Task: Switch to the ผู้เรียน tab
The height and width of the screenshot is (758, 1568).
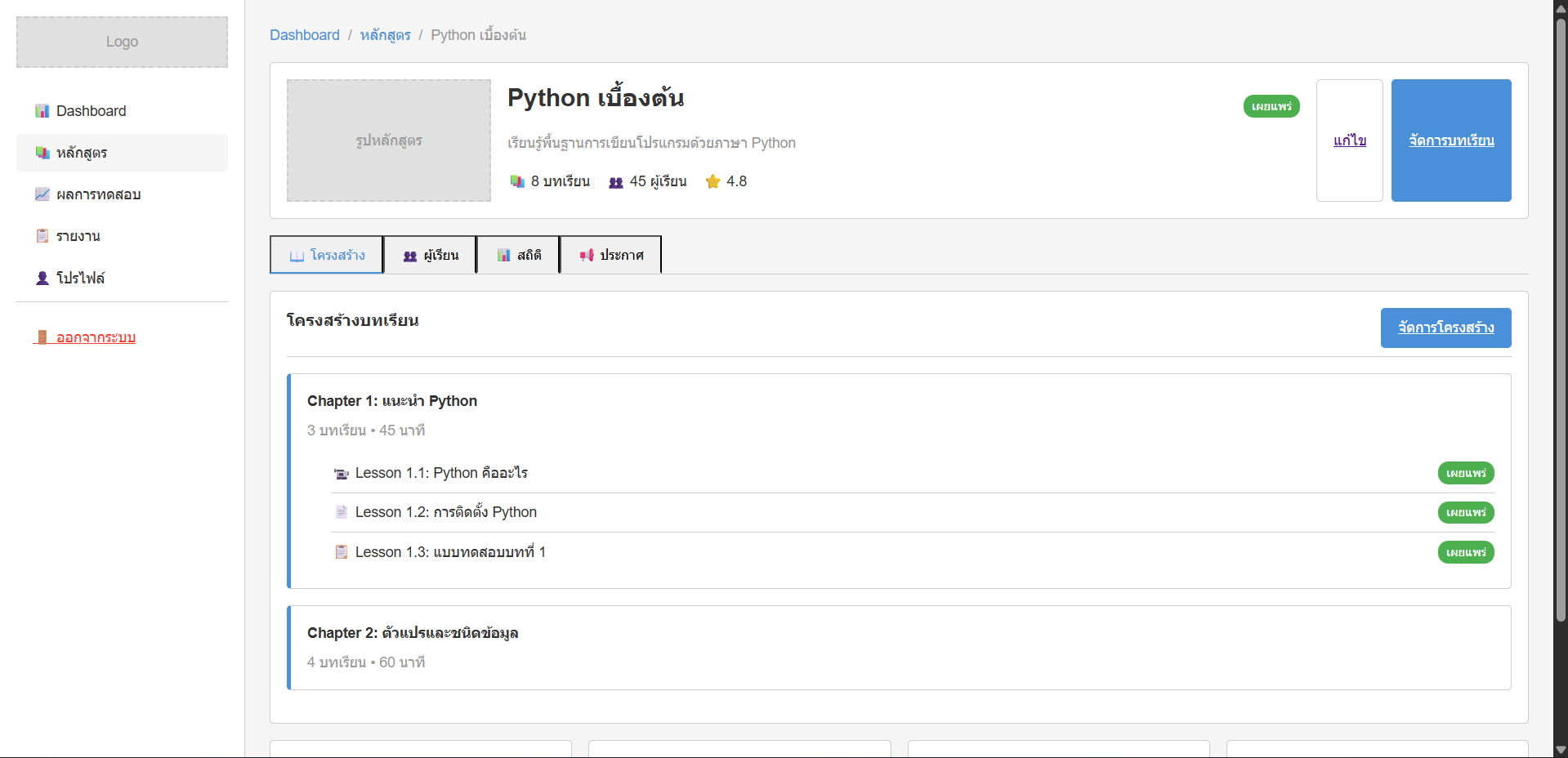Action: coord(430,255)
